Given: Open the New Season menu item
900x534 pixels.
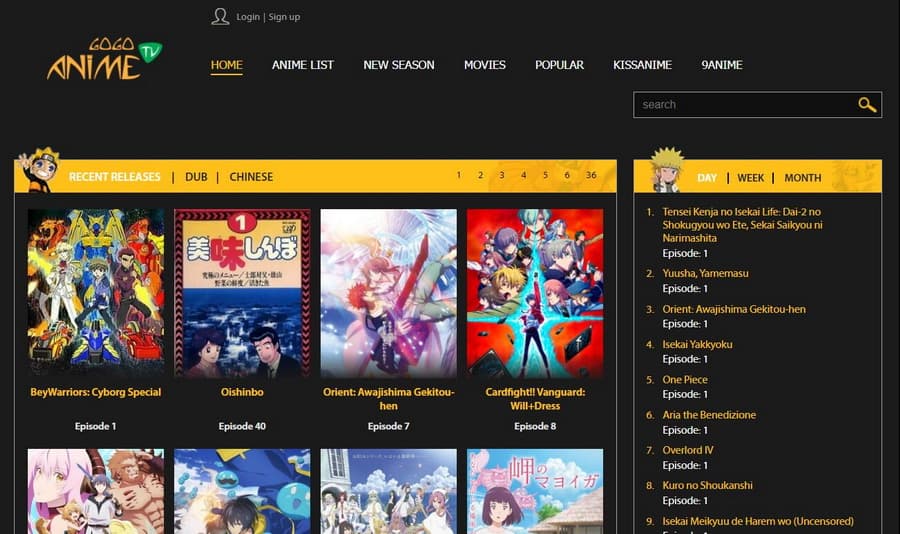Looking at the screenshot, I should pos(398,65).
